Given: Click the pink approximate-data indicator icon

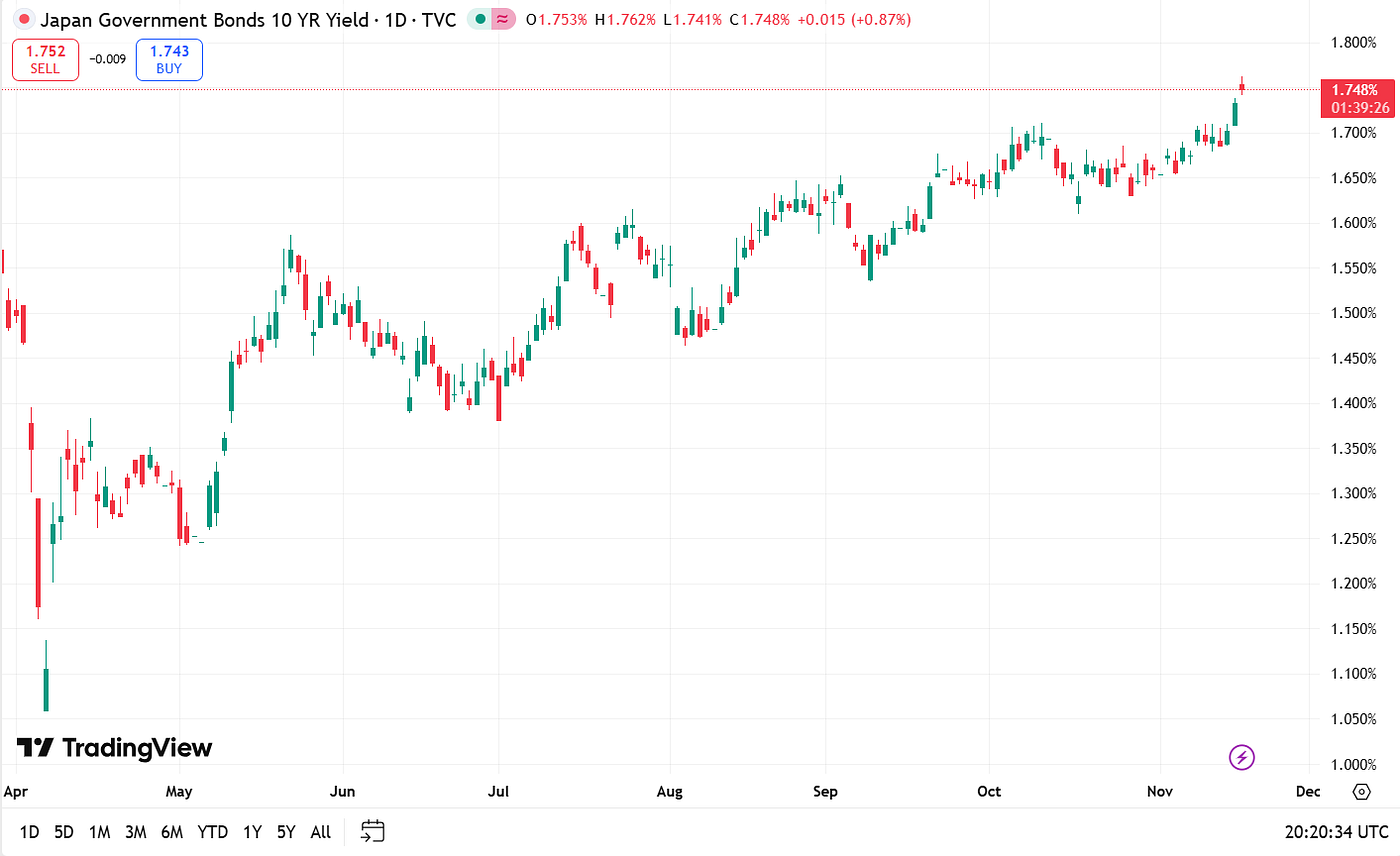Looking at the screenshot, I should tap(503, 20).
